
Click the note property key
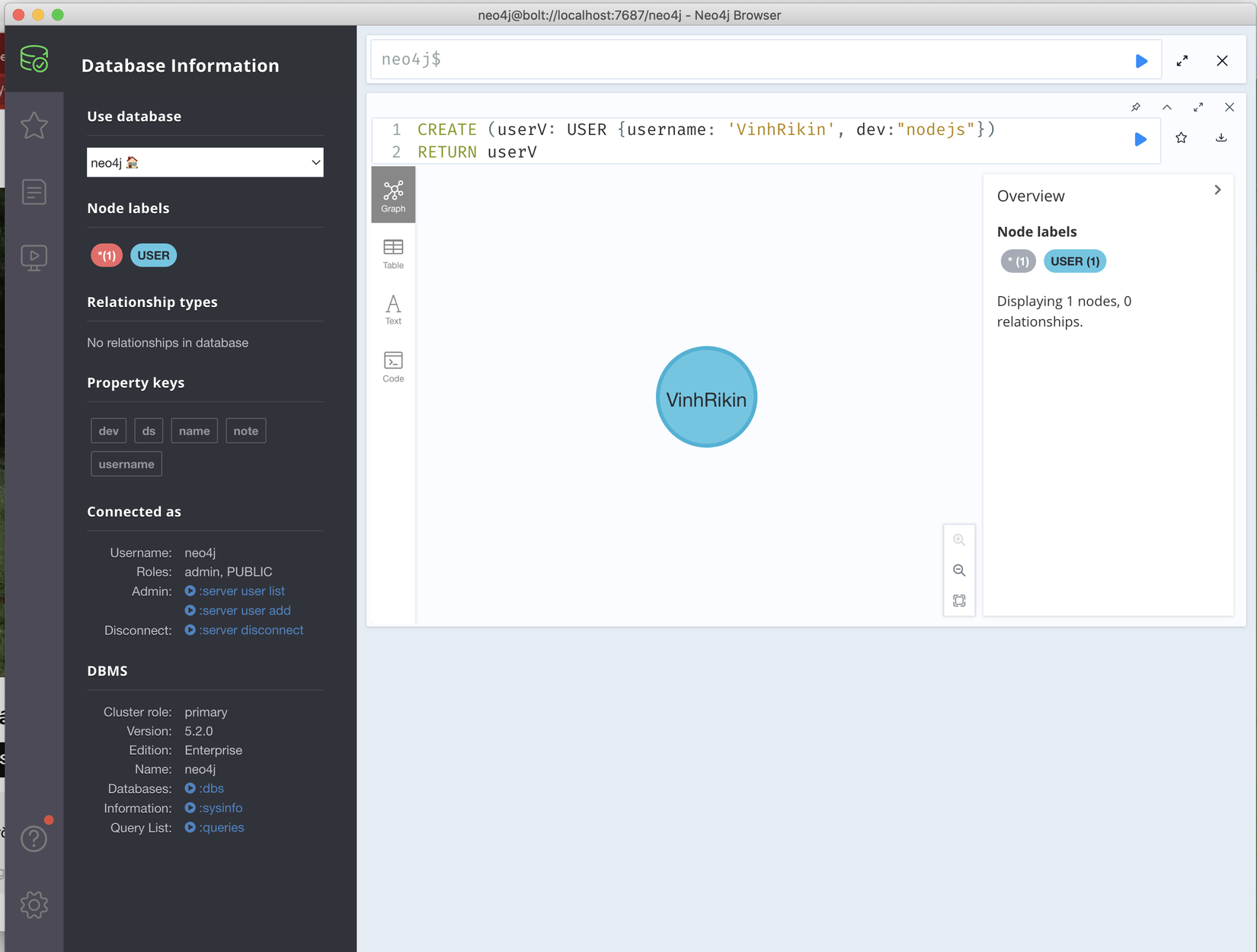[x=246, y=431]
